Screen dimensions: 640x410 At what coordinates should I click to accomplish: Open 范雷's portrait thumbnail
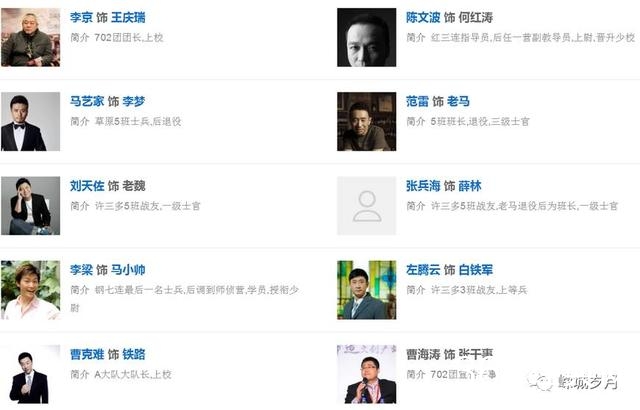coord(366,121)
